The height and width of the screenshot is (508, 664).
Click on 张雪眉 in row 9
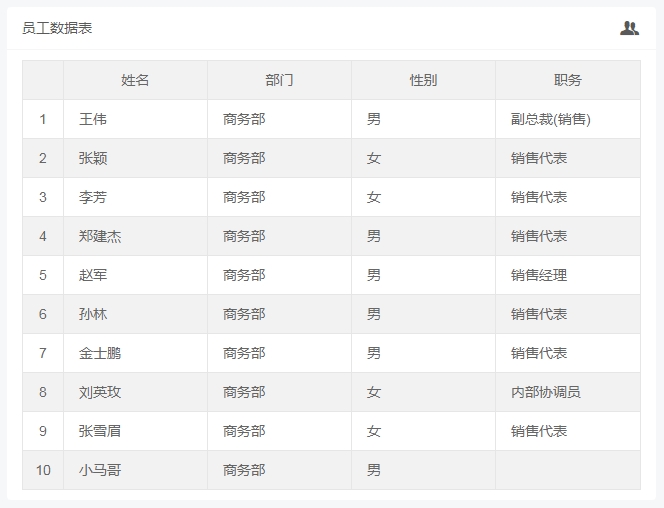click(100, 431)
